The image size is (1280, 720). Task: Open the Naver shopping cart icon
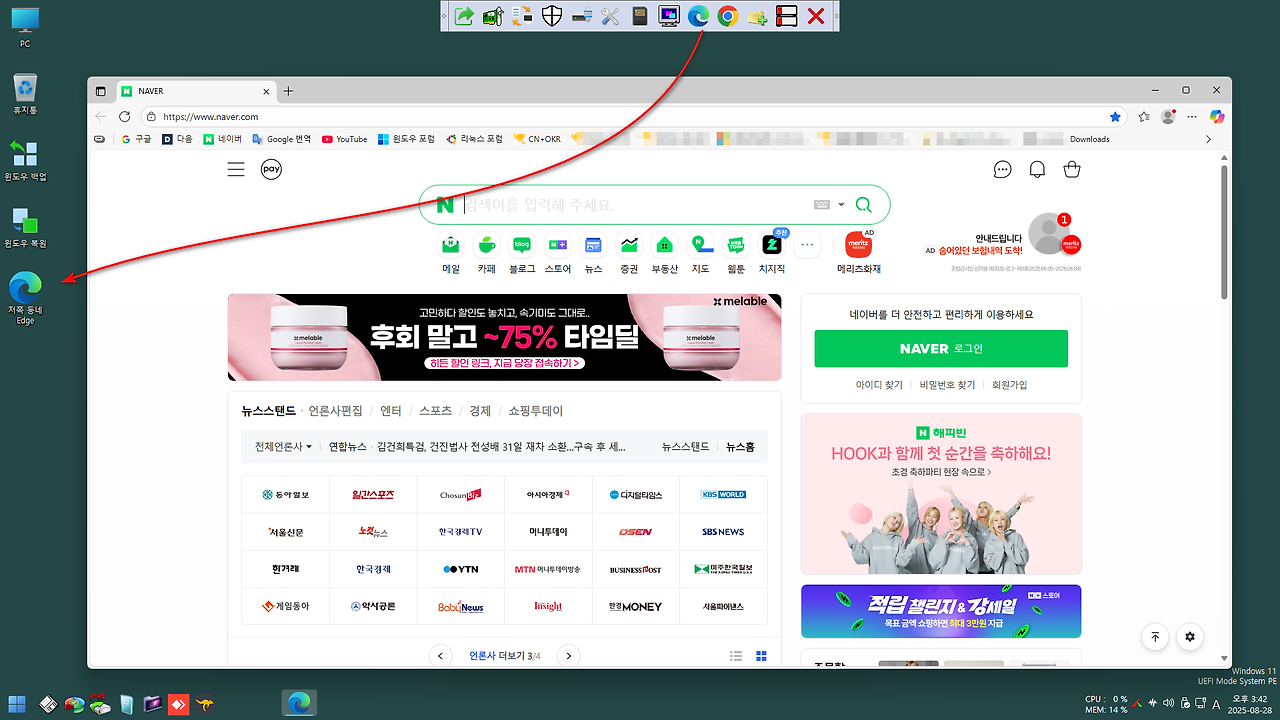pos(1072,169)
